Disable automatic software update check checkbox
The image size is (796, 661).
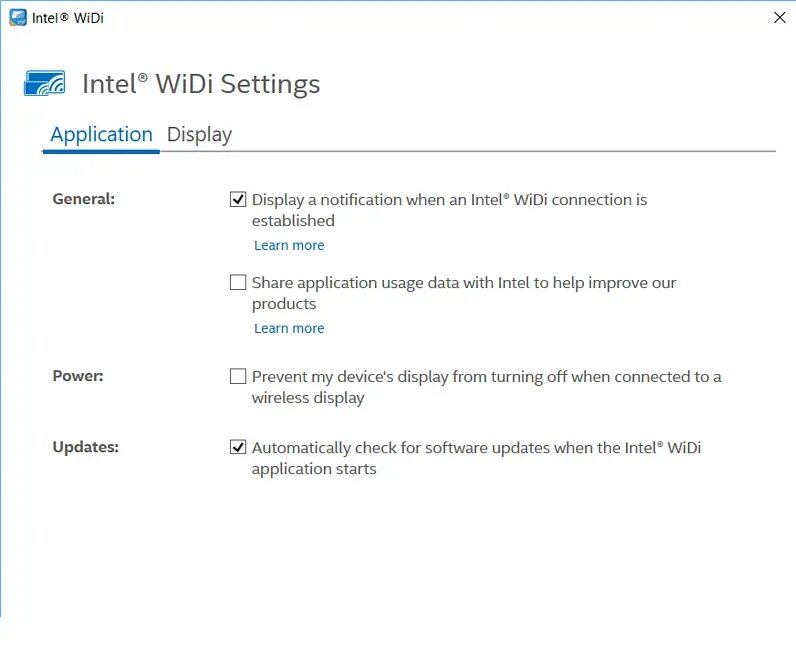[238, 447]
